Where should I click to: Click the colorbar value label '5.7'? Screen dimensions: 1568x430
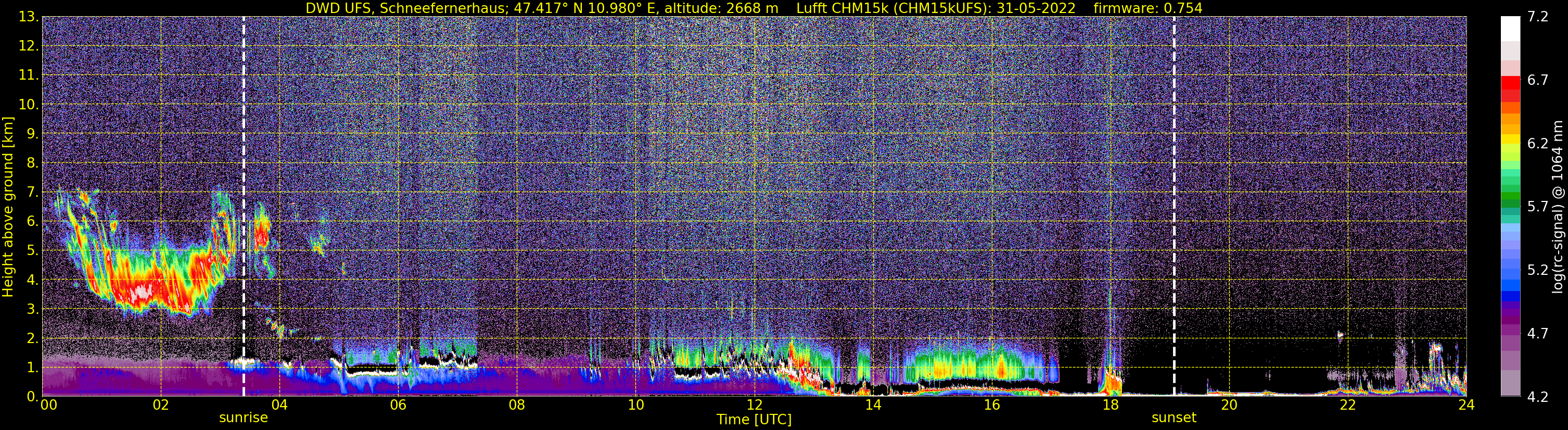(x=1538, y=207)
